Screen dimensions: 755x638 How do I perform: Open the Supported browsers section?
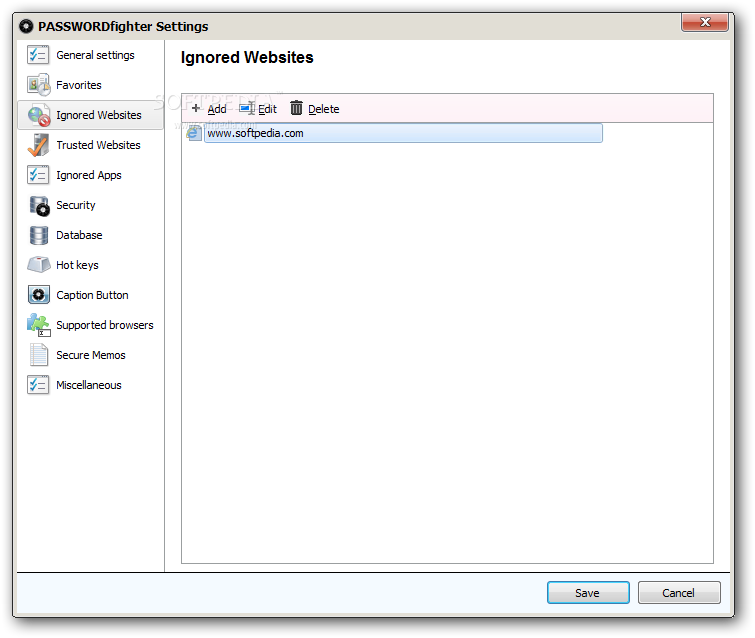click(91, 325)
